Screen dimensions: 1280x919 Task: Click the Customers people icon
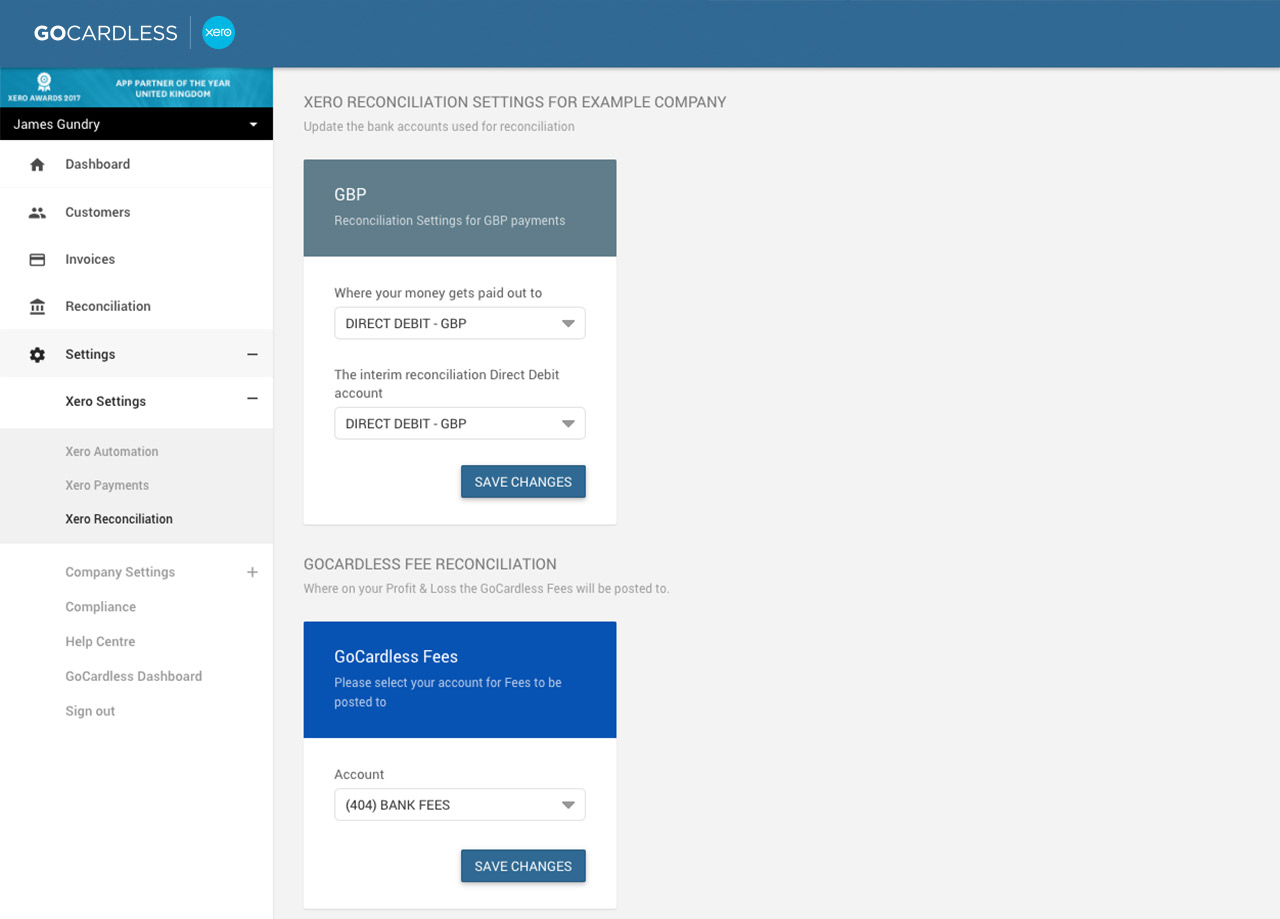[x=37, y=212]
